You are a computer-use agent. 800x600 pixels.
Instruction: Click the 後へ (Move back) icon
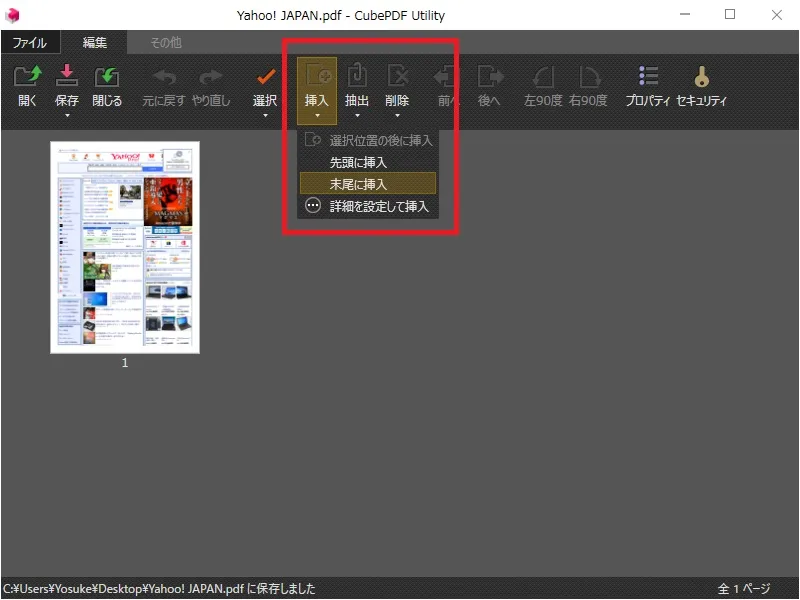click(490, 77)
